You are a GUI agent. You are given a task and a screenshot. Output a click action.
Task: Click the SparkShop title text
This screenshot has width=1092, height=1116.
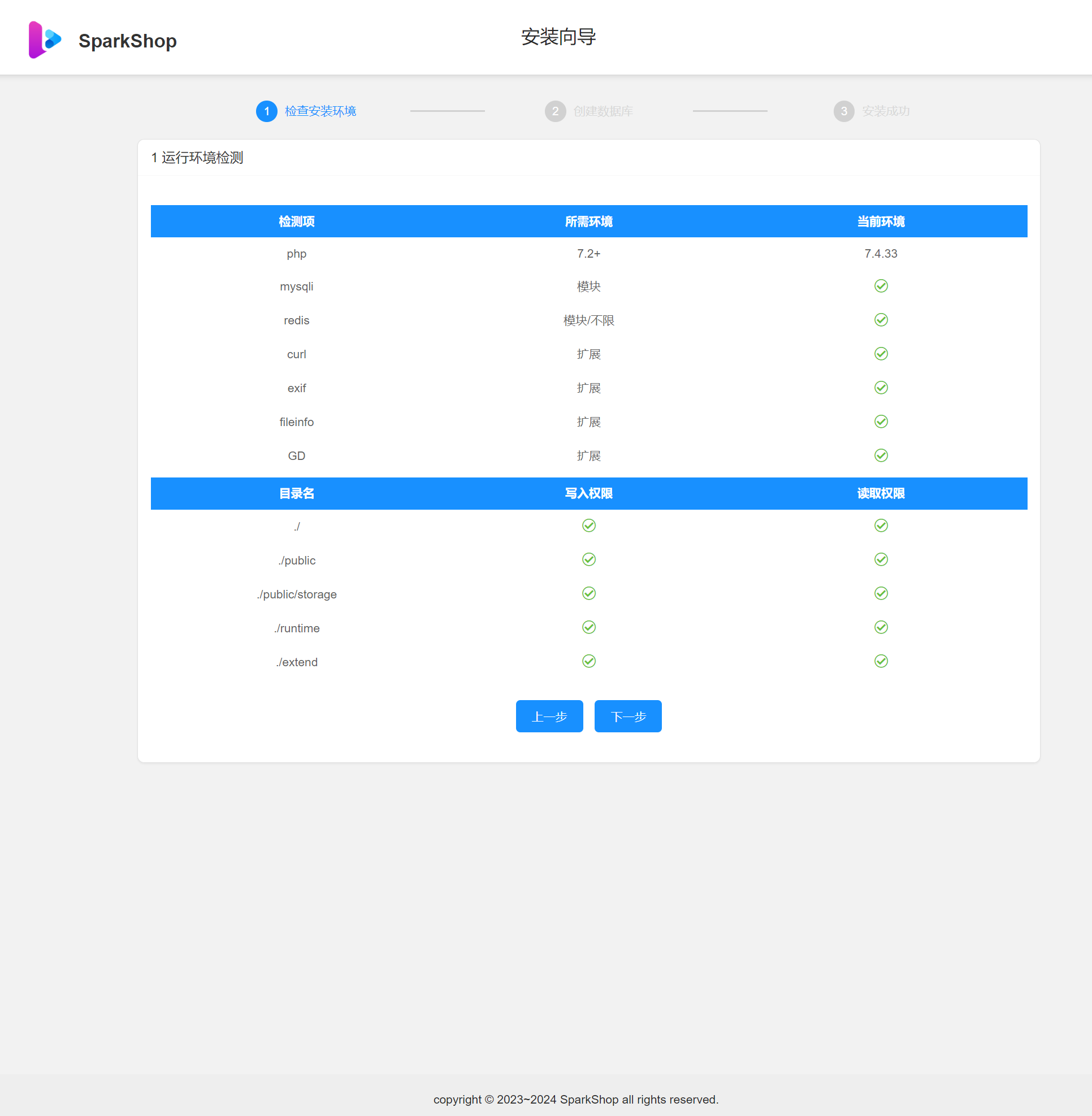pos(127,41)
